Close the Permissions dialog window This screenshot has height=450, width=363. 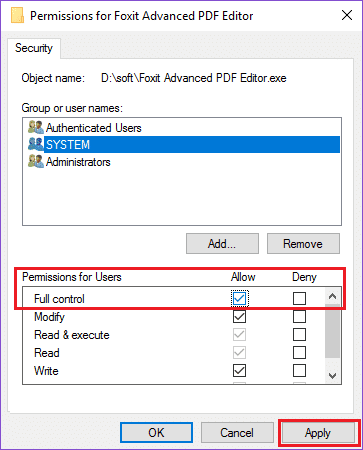[347, 15]
